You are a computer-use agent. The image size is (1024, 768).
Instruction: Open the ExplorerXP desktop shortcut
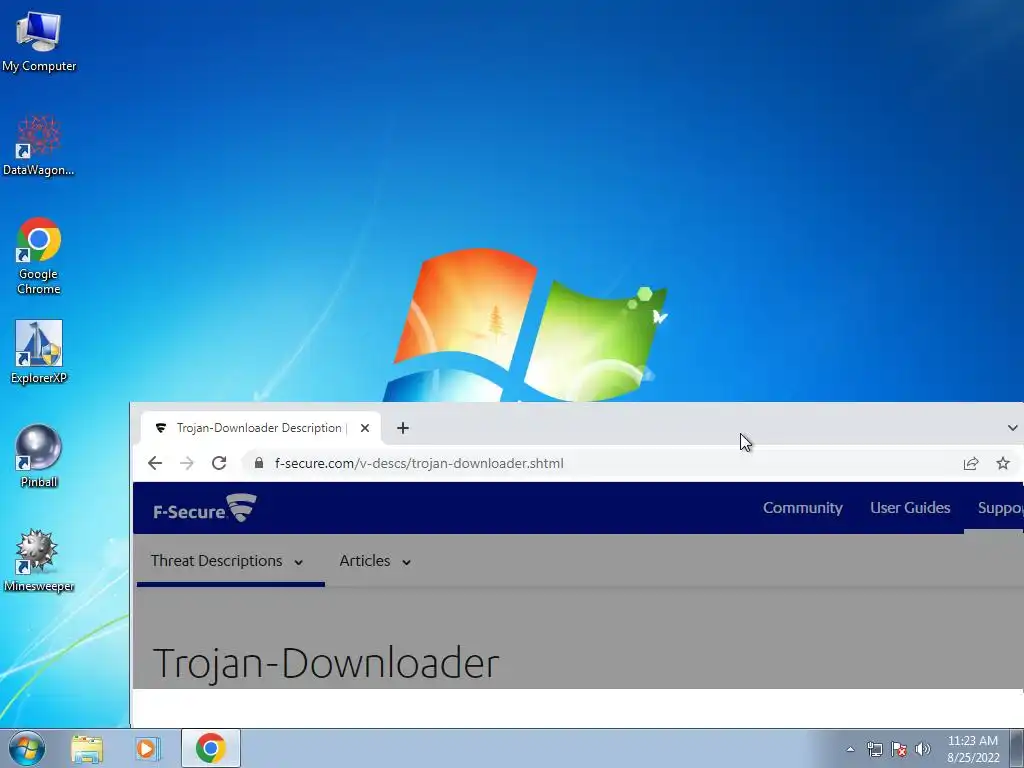[x=39, y=352]
